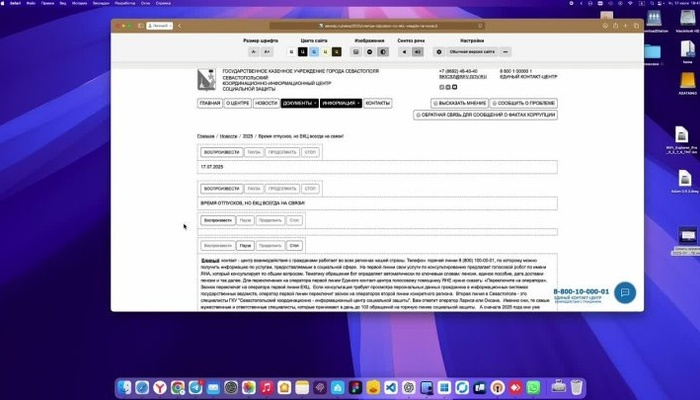Screen dimensions: 700x400
Task: Click Главная breadcrumb link
Action: click(x=206, y=136)
